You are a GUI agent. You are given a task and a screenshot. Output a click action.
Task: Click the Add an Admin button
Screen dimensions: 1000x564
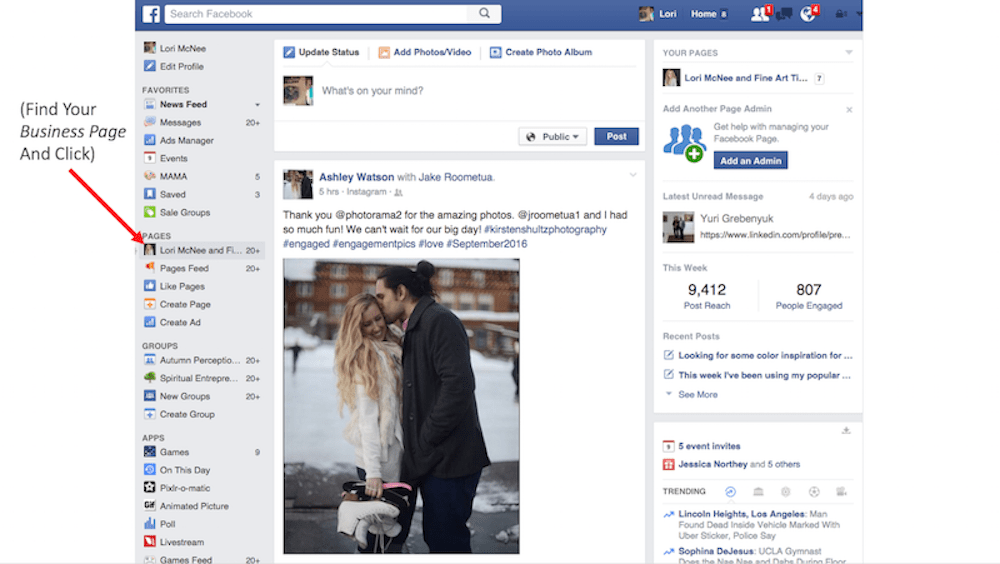(750, 161)
